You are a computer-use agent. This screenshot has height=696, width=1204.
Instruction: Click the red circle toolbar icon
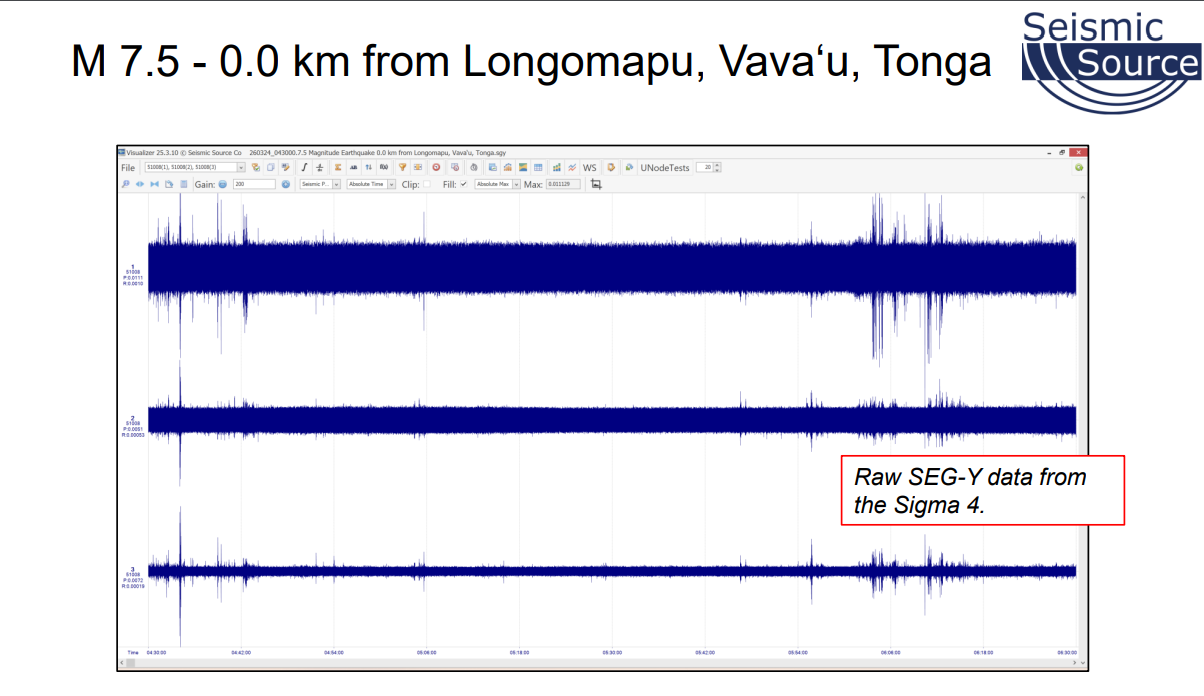pos(436,167)
